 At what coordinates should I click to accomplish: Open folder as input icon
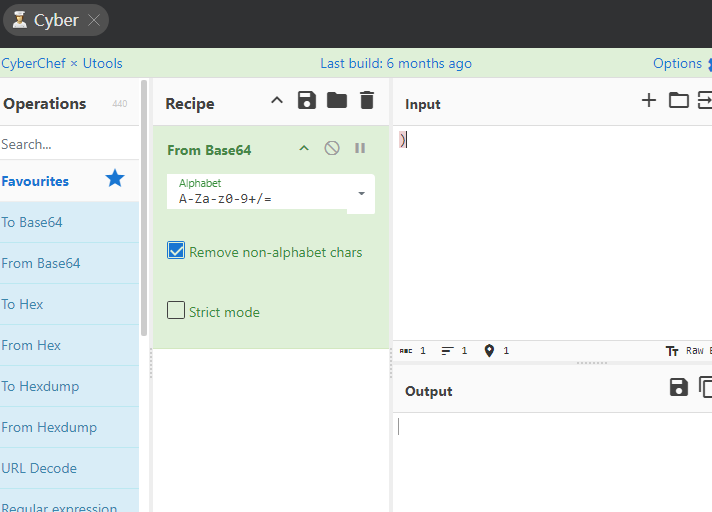pos(679,100)
